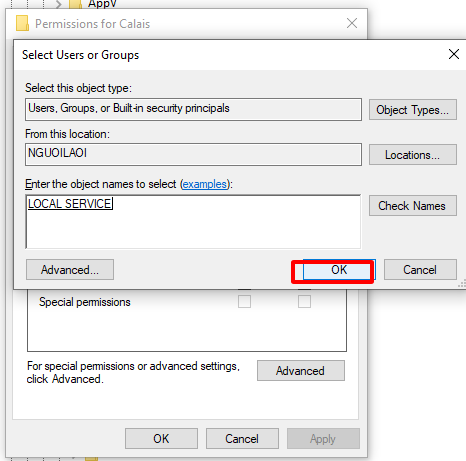Cancel the Select Users or Groups dialog
The height and width of the screenshot is (461, 466).
pos(420,270)
